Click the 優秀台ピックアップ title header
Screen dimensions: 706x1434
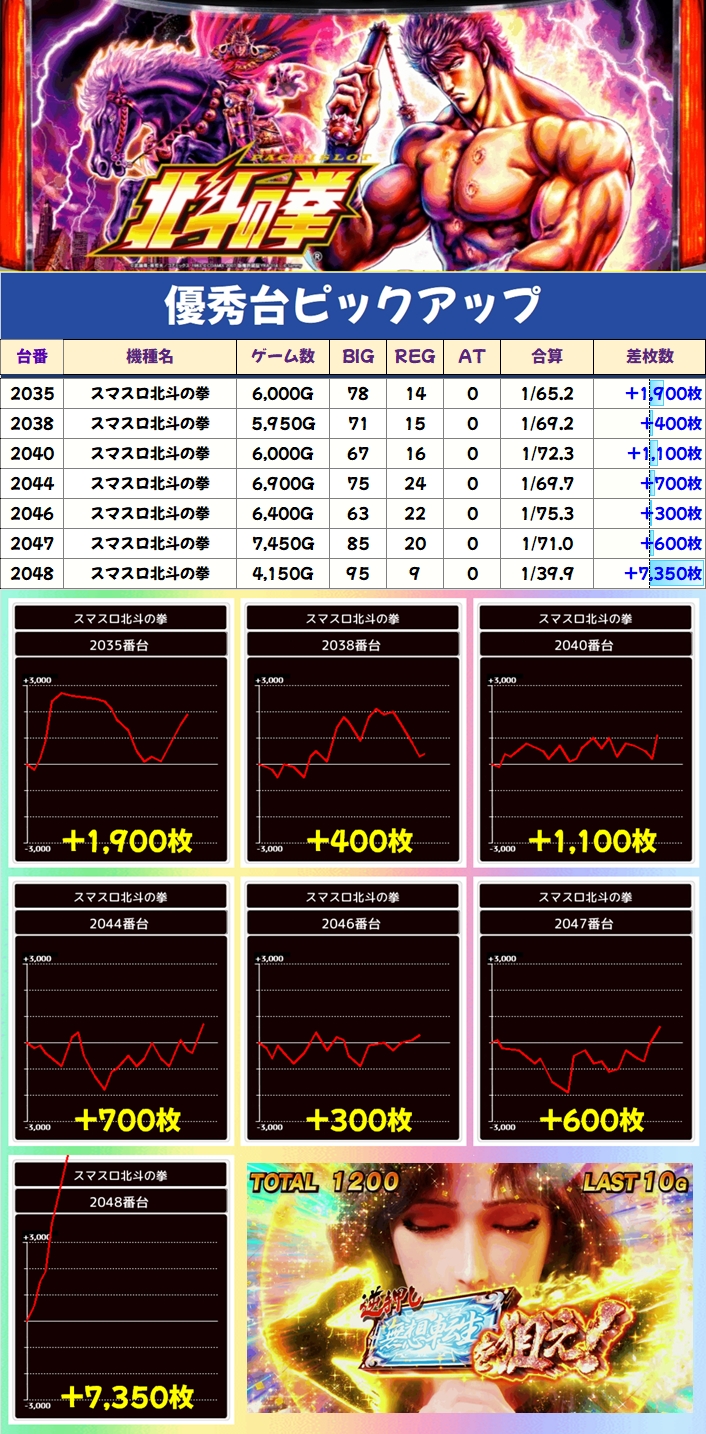pos(353,306)
